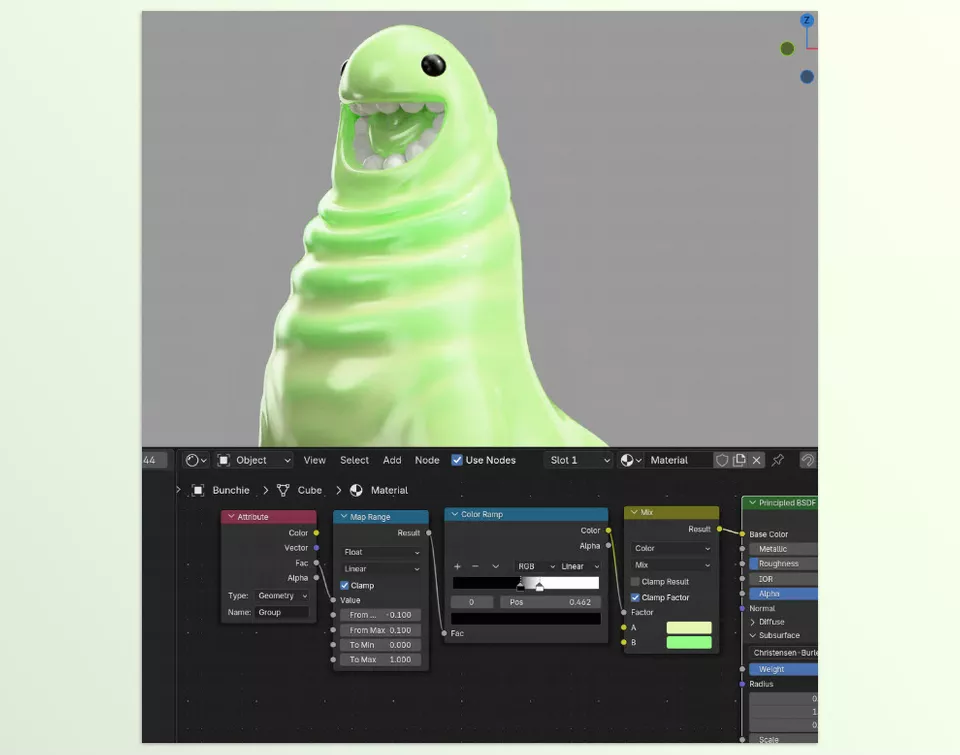The image size is (960, 755).
Task: Open Mix node Color data type dropdown
Action: (672, 549)
